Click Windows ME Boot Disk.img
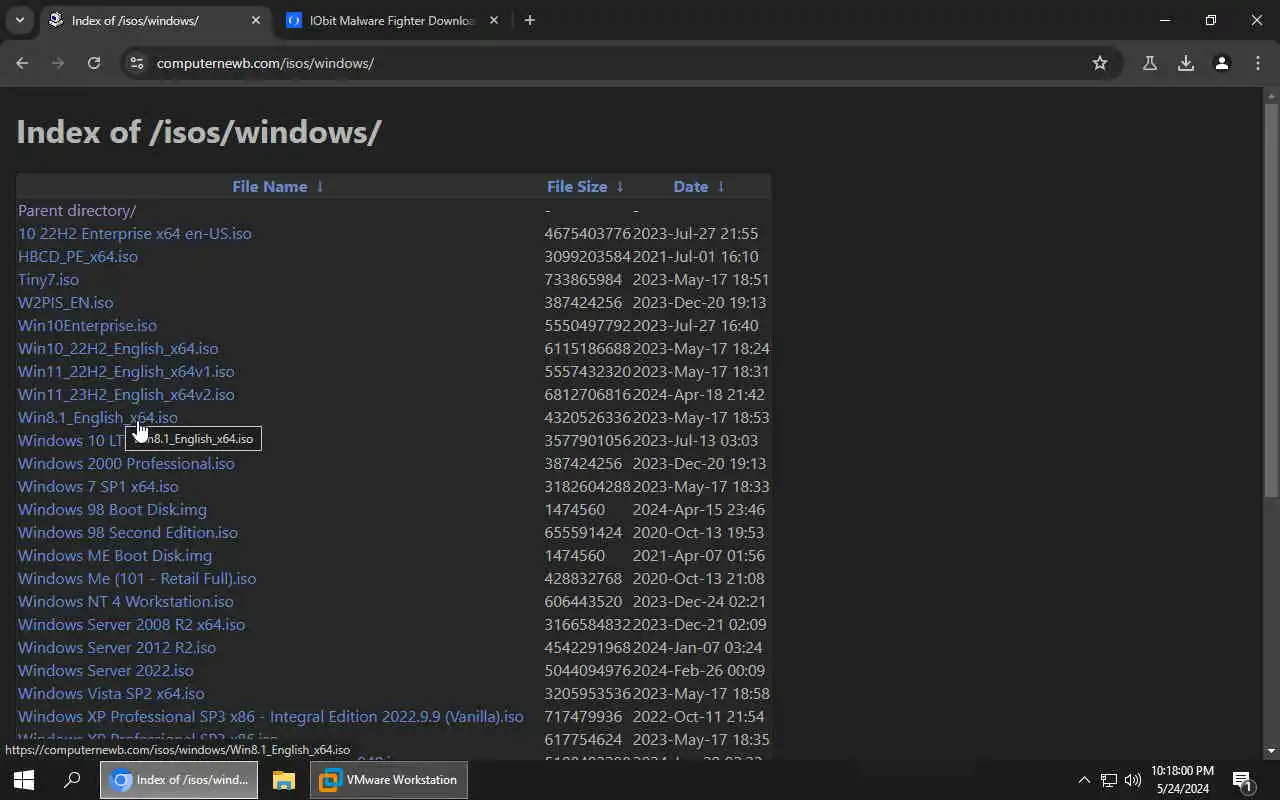 tap(115, 555)
